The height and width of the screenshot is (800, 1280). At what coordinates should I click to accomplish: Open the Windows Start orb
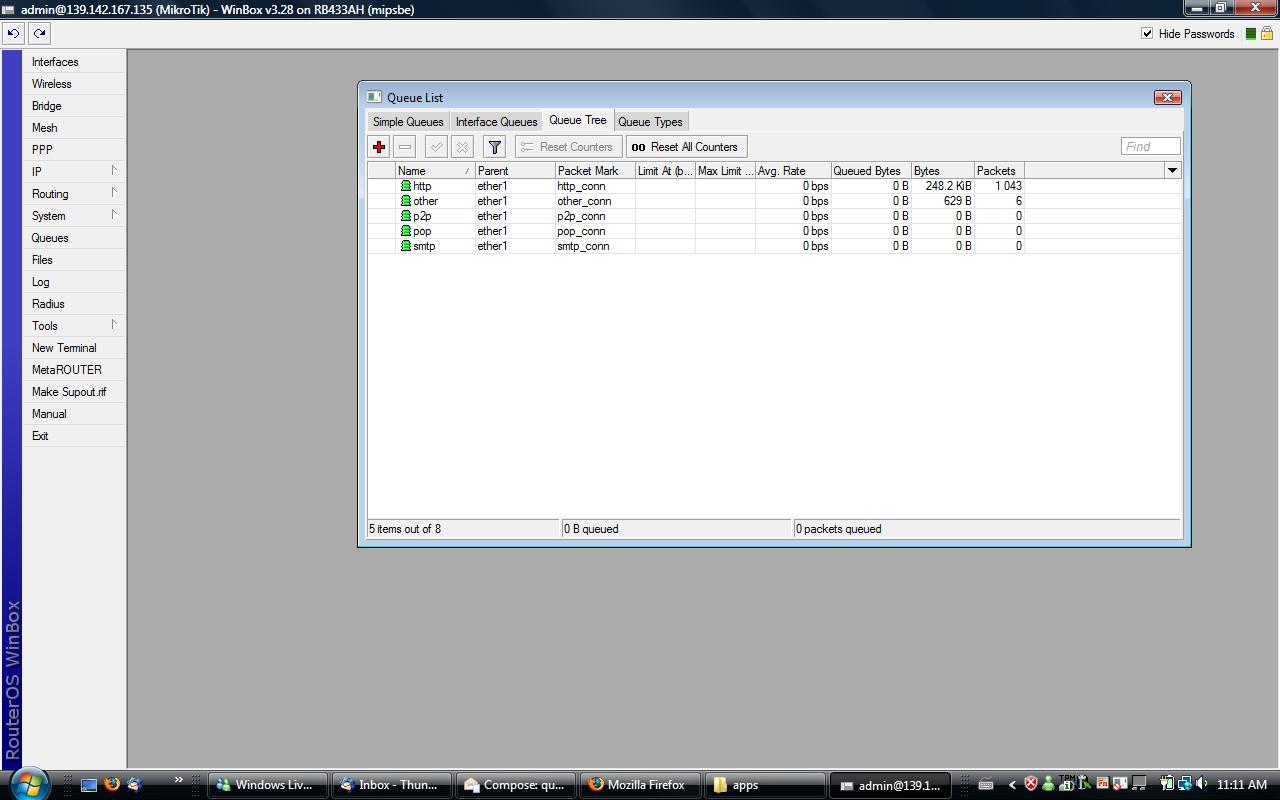(x=27, y=784)
